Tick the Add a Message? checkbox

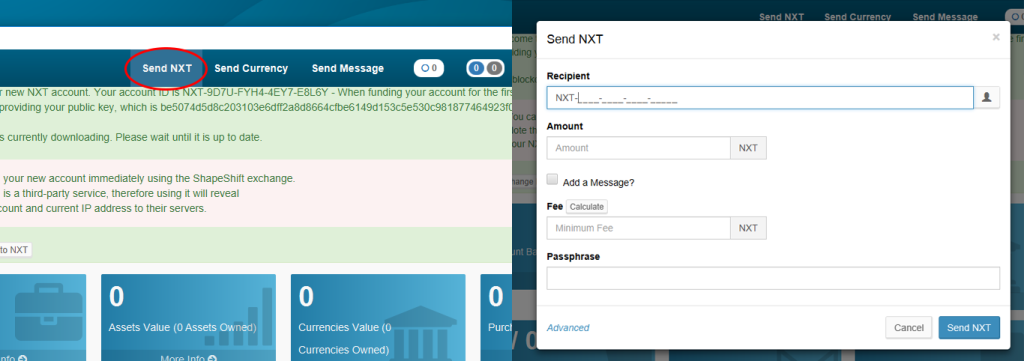[552, 180]
